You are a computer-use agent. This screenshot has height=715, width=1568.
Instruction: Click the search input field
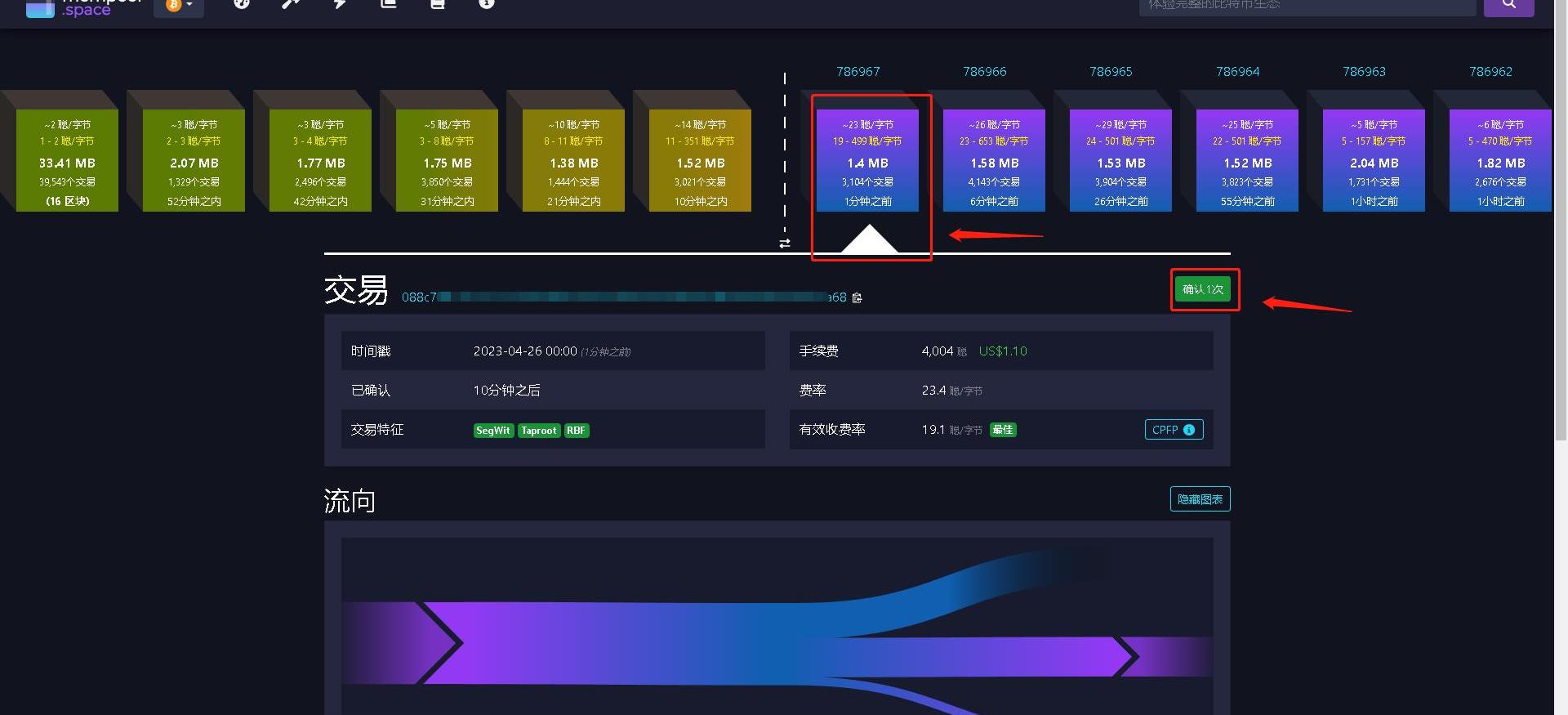coord(1307,6)
